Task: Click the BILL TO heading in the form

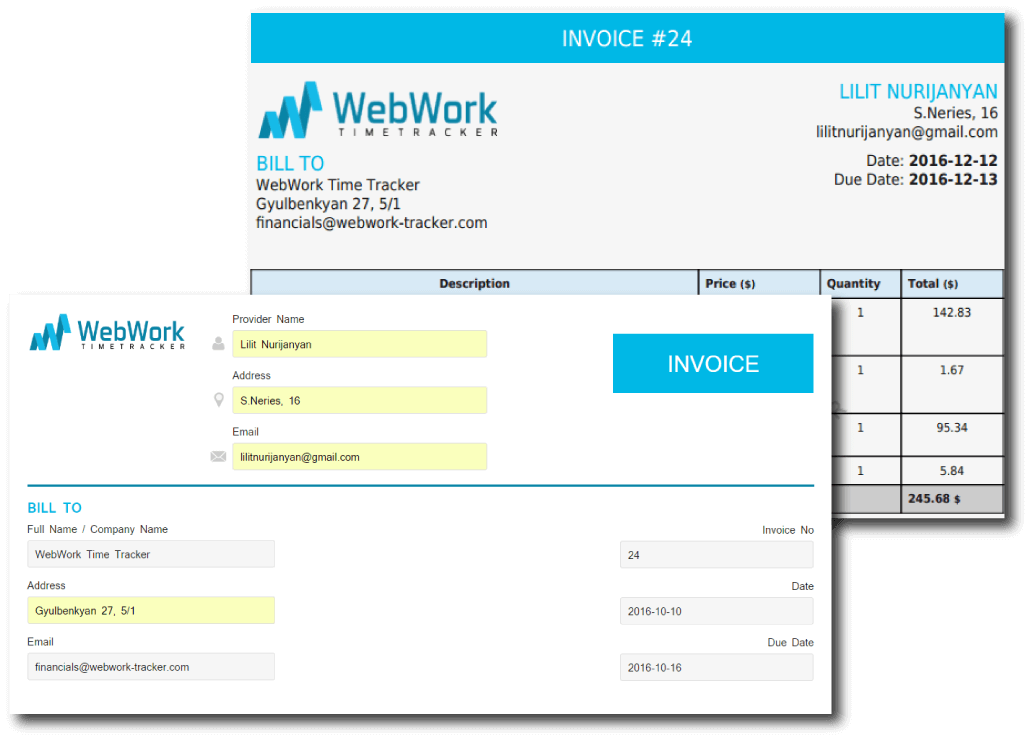Action: [55, 508]
